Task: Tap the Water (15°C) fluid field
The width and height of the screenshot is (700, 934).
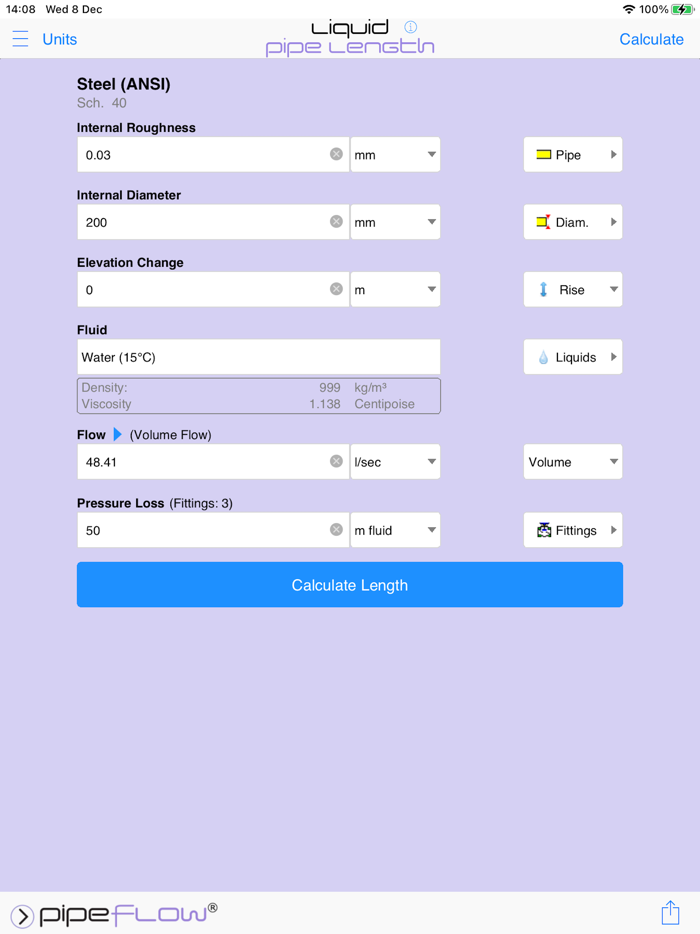Action: pyautogui.click(x=258, y=357)
